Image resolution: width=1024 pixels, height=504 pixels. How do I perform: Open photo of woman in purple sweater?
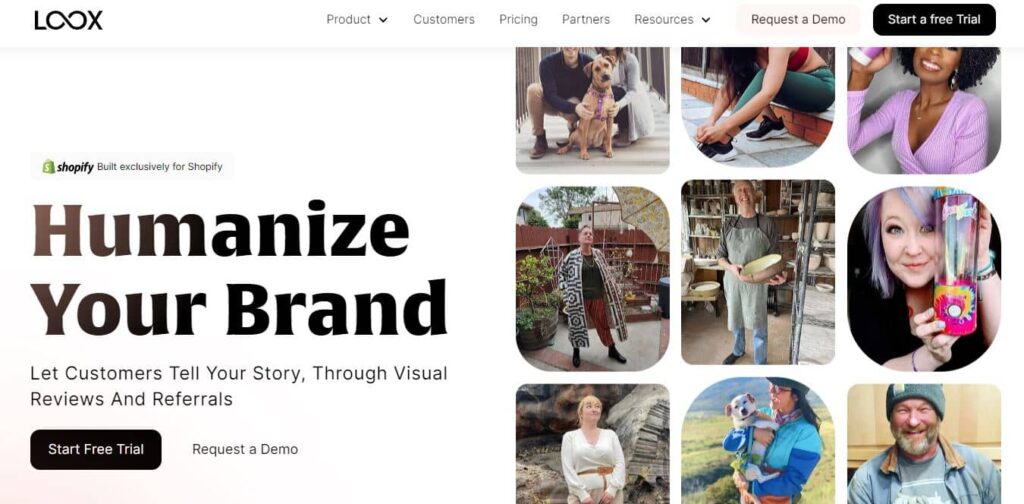(923, 110)
